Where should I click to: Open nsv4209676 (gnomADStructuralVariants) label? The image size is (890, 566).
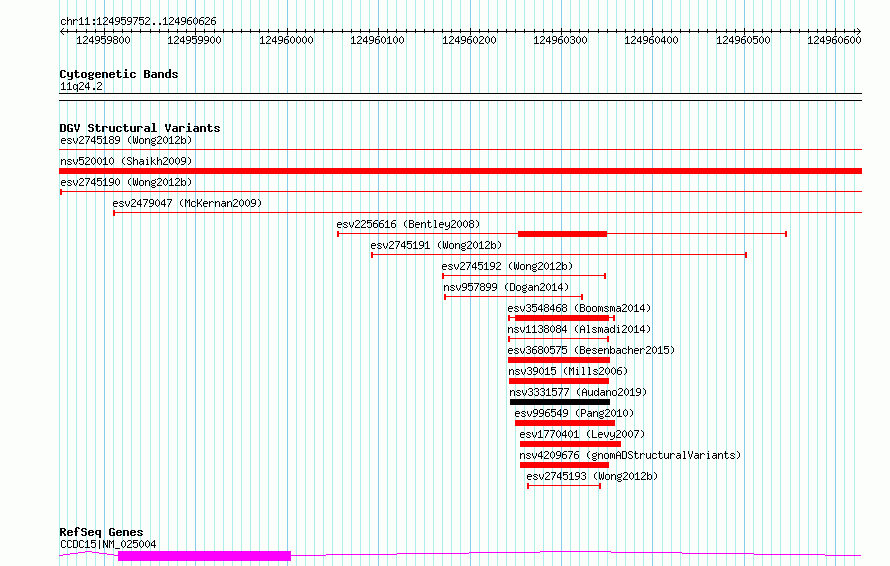click(630, 455)
